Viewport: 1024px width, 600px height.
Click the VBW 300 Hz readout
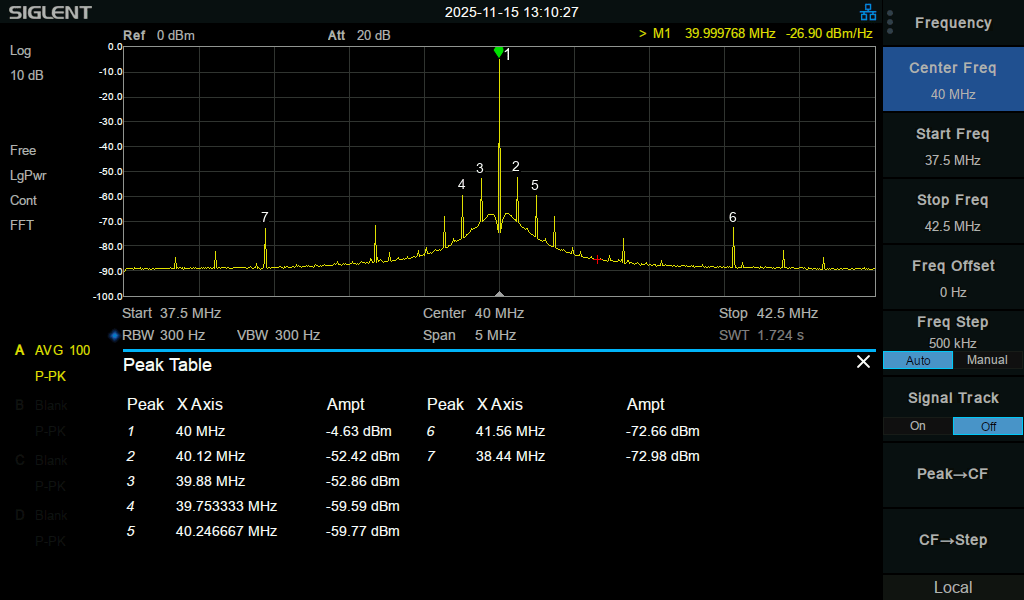pos(278,336)
